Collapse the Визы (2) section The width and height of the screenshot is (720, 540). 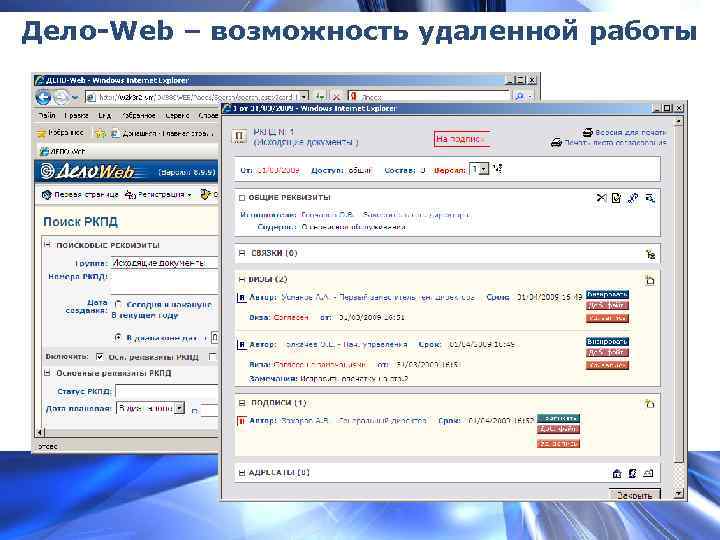[242, 279]
